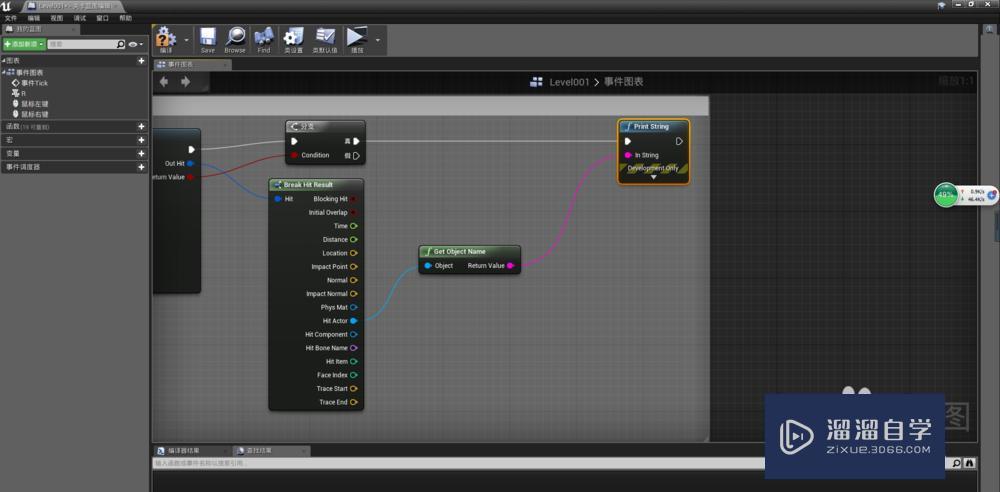Switch to the 编译器结果 tab
Screen dimensions: 1000x492
tap(191, 451)
